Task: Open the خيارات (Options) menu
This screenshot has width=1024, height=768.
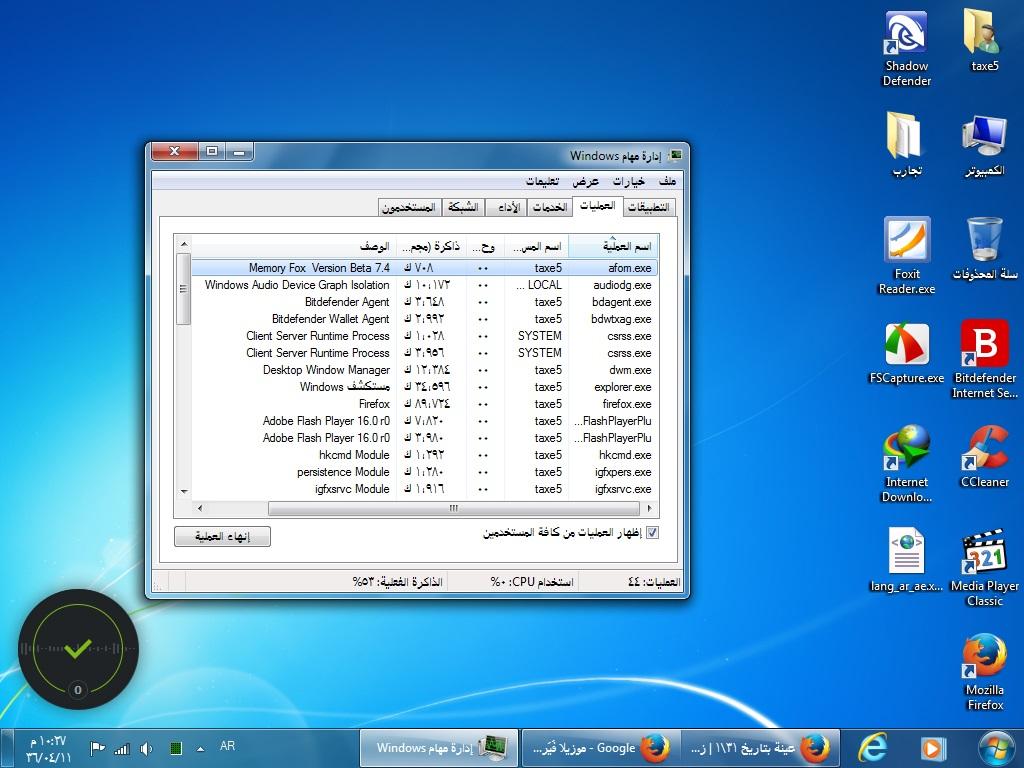Action: pyautogui.click(x=628, y=181)
